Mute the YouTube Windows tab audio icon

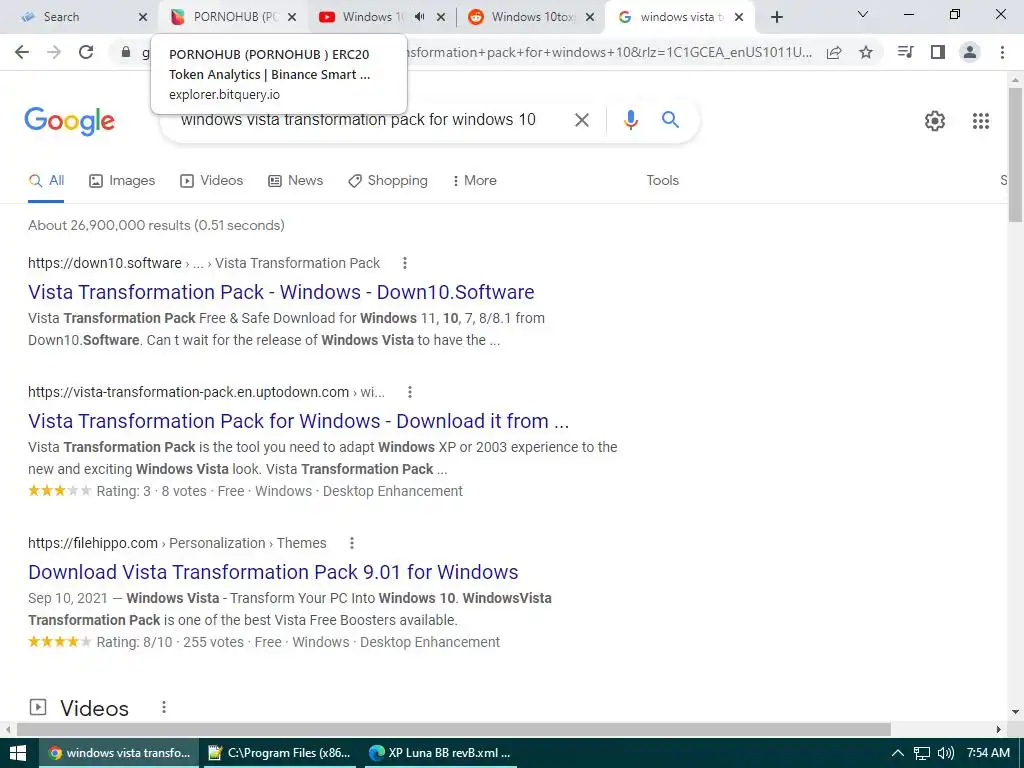tap(420, 17)
